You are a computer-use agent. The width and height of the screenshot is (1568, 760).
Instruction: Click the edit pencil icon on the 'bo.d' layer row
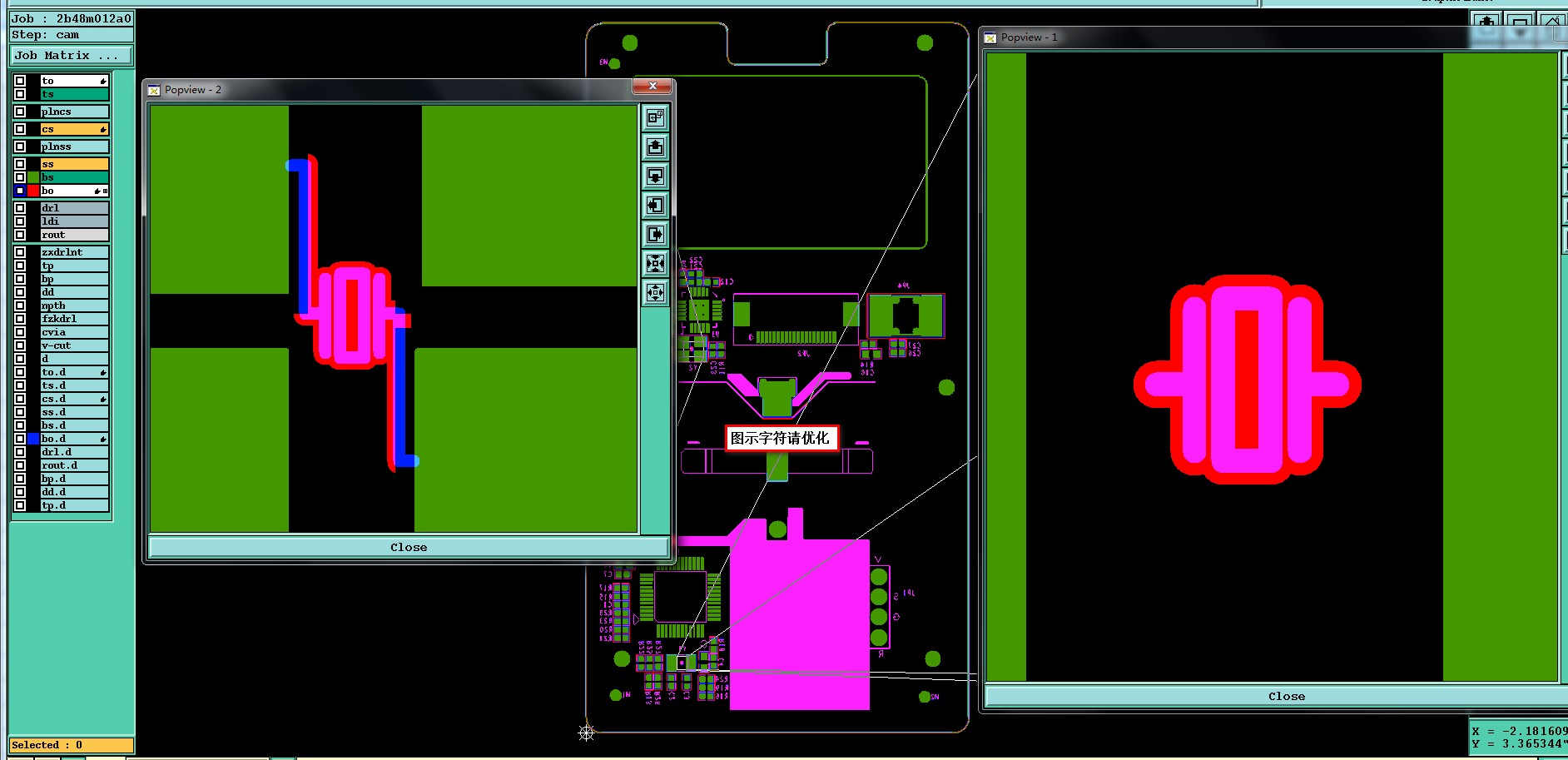tap(103, 439)
